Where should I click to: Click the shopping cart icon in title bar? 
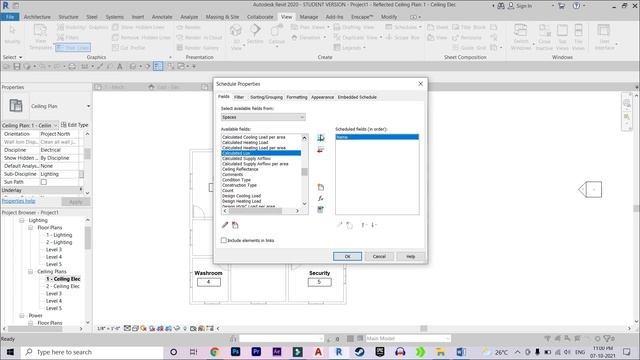click(x=561, y=5)
